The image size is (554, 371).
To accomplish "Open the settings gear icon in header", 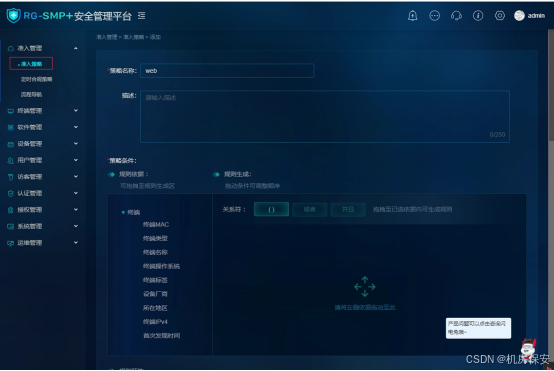I will pos(500,16).
